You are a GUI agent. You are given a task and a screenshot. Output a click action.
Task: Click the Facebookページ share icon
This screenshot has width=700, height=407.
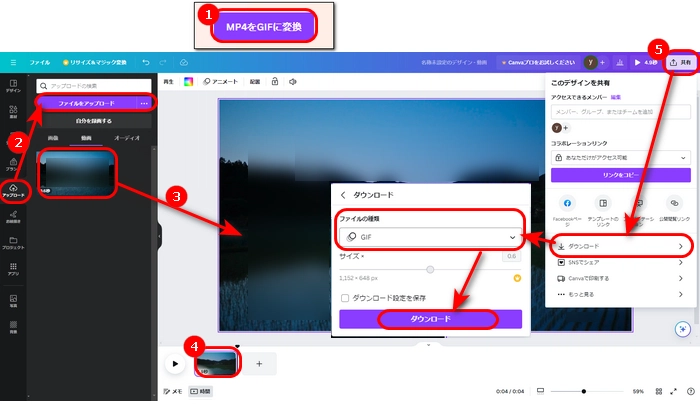coord(568,203)
